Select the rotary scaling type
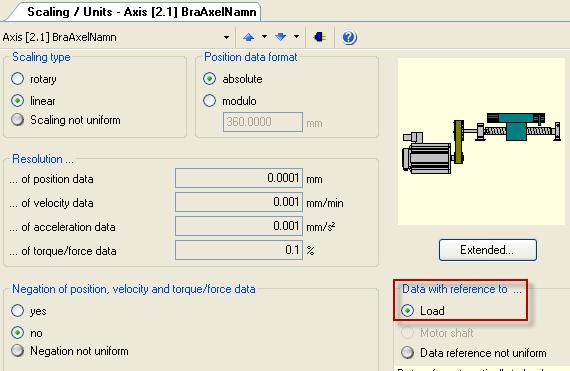Viewport: 570px width, 371px height. pyautogui.click(x=17, y=79)
